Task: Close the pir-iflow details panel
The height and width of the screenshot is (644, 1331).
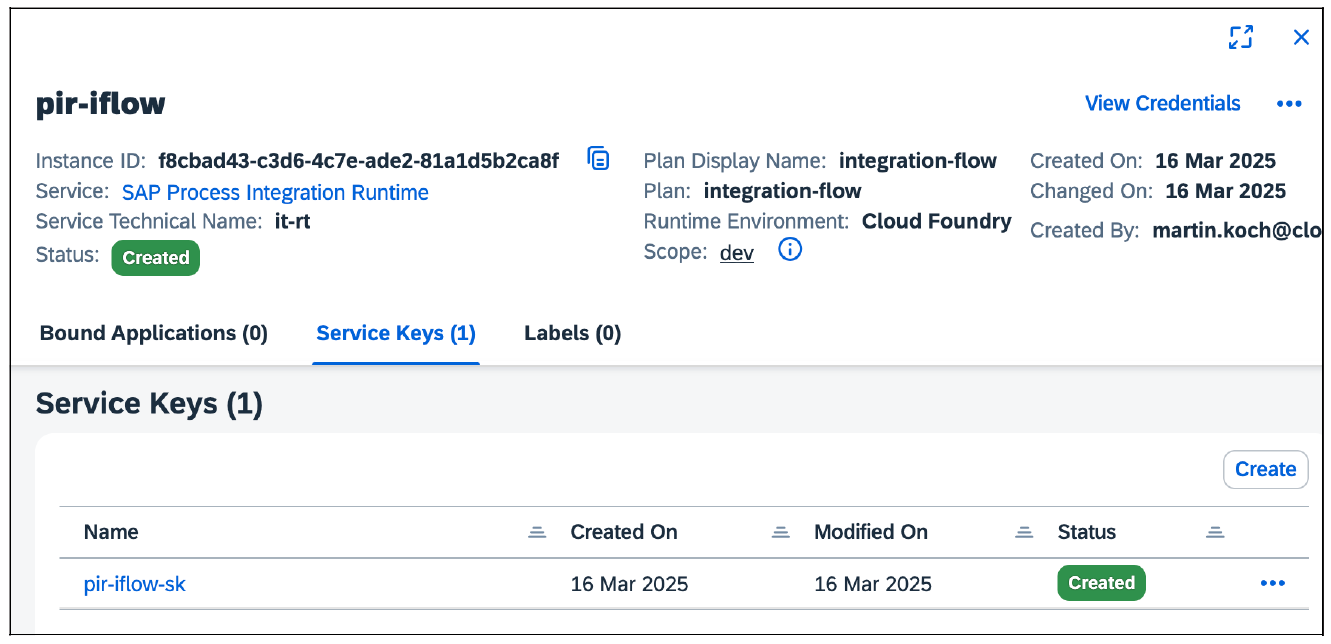Action: click(x=1301, y=38)
